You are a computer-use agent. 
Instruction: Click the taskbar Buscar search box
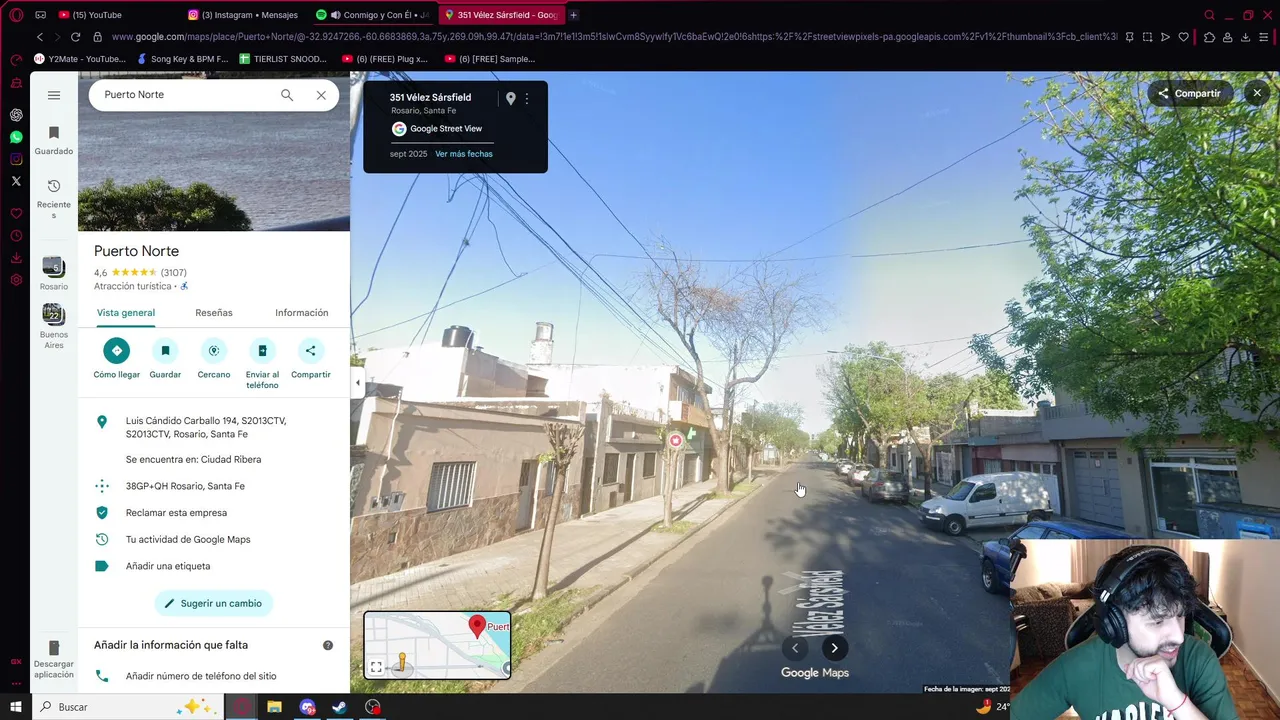(130, 707)
